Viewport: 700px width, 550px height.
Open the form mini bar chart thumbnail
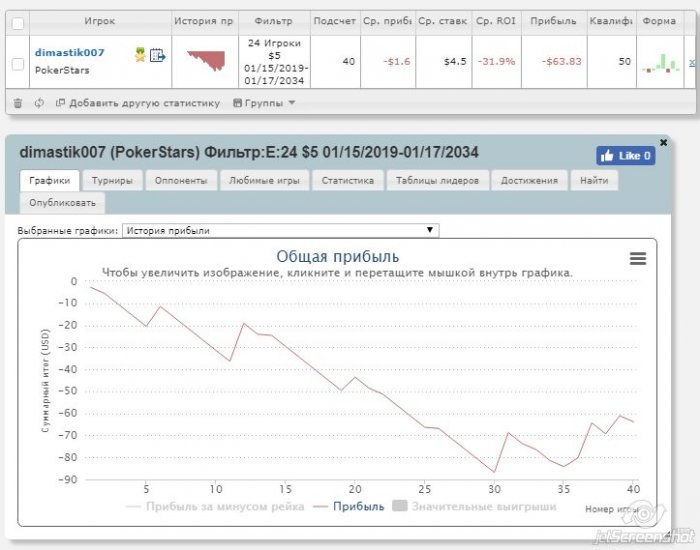(661, 63)
